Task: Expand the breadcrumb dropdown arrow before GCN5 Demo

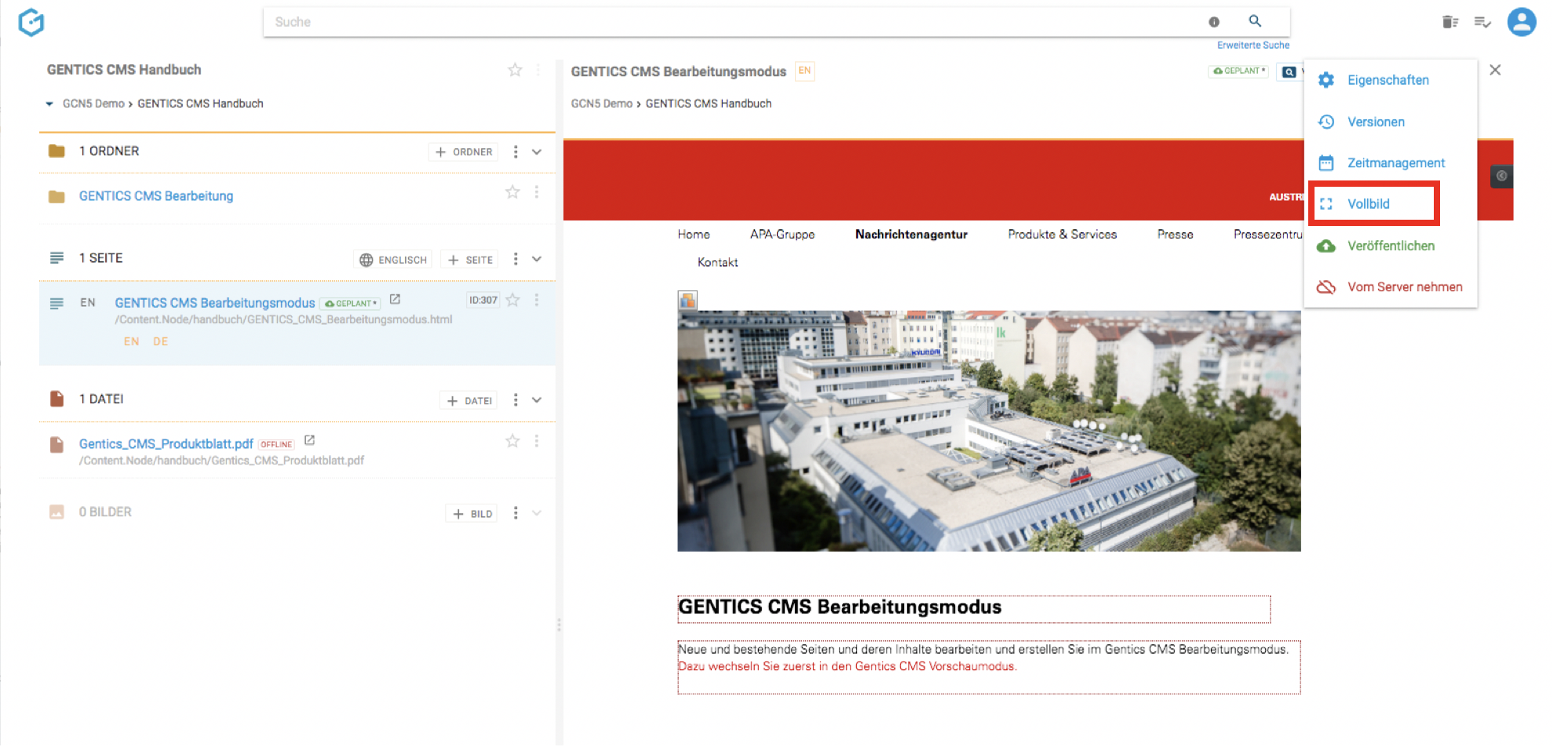Action: tap(49, 104)
